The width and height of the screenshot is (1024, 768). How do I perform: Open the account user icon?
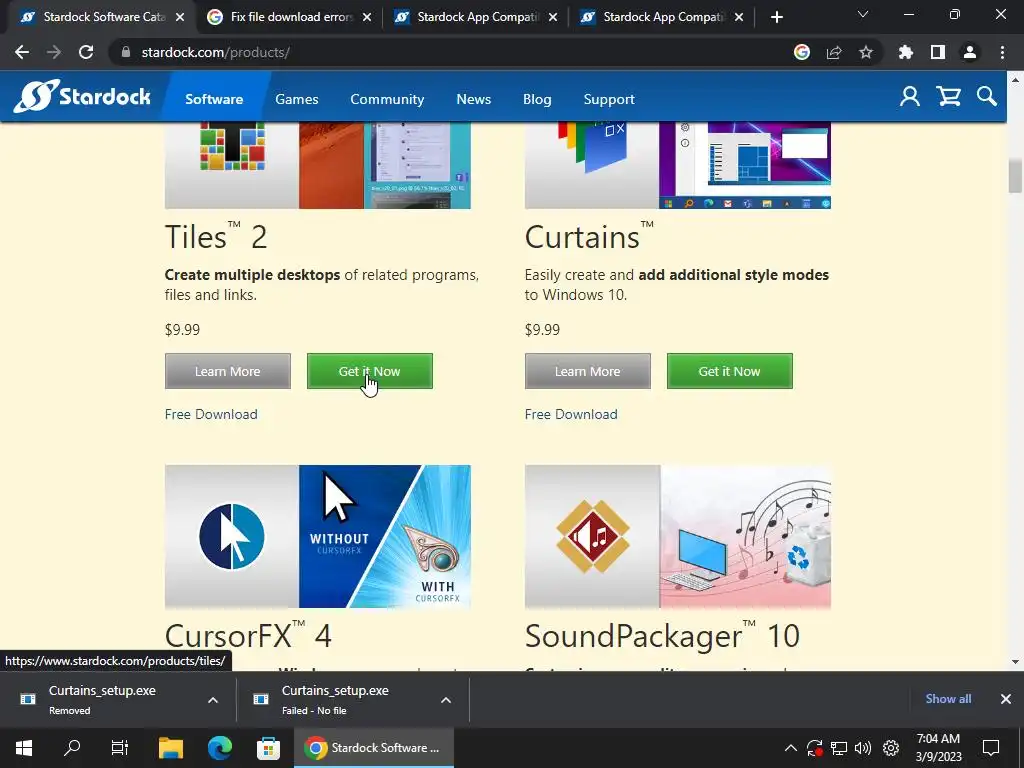[910, 97]
